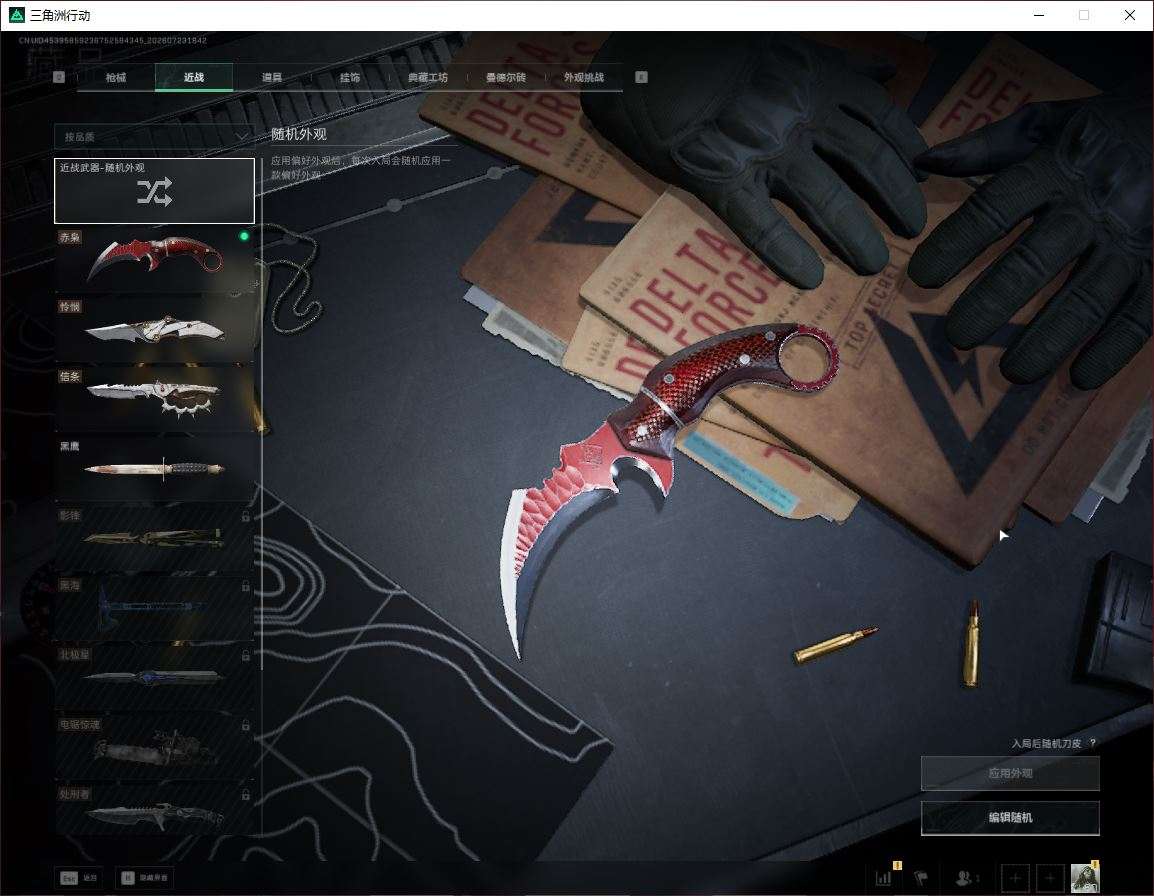Image resolution: width=1154 pixels, height=896 pixels.
Task: Open help question mark beside 入局后随机刀皮
Action: pyautogui.click(x=1092, y=743)
